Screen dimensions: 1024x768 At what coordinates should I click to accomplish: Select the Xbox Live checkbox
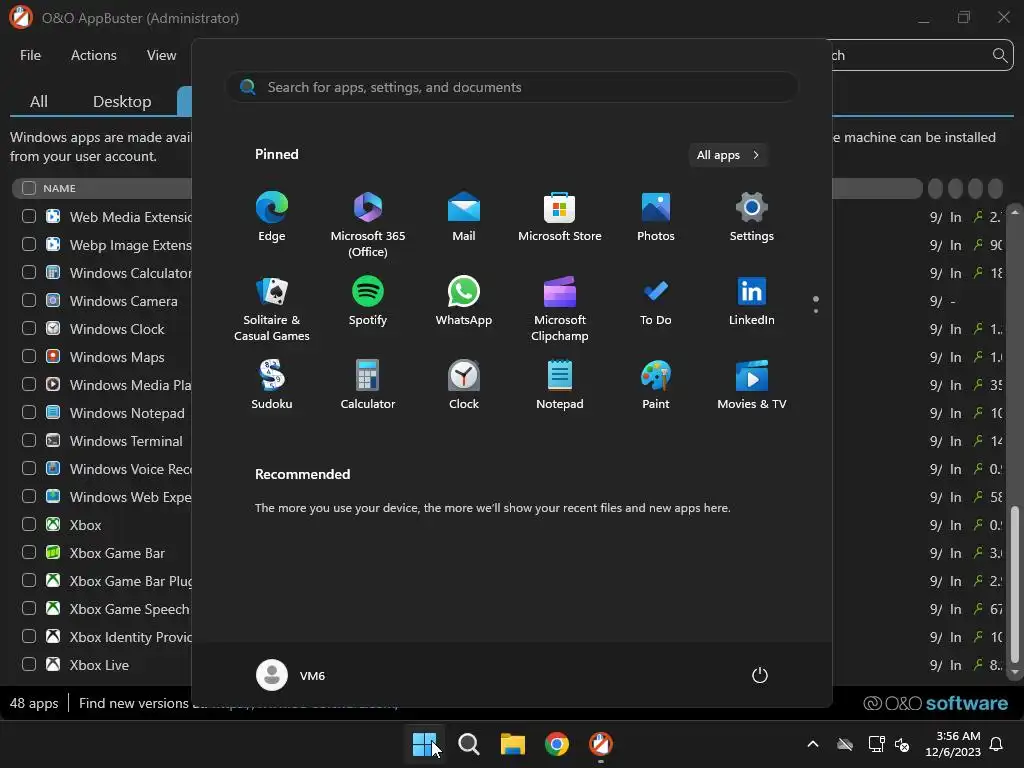click(29, 665)
